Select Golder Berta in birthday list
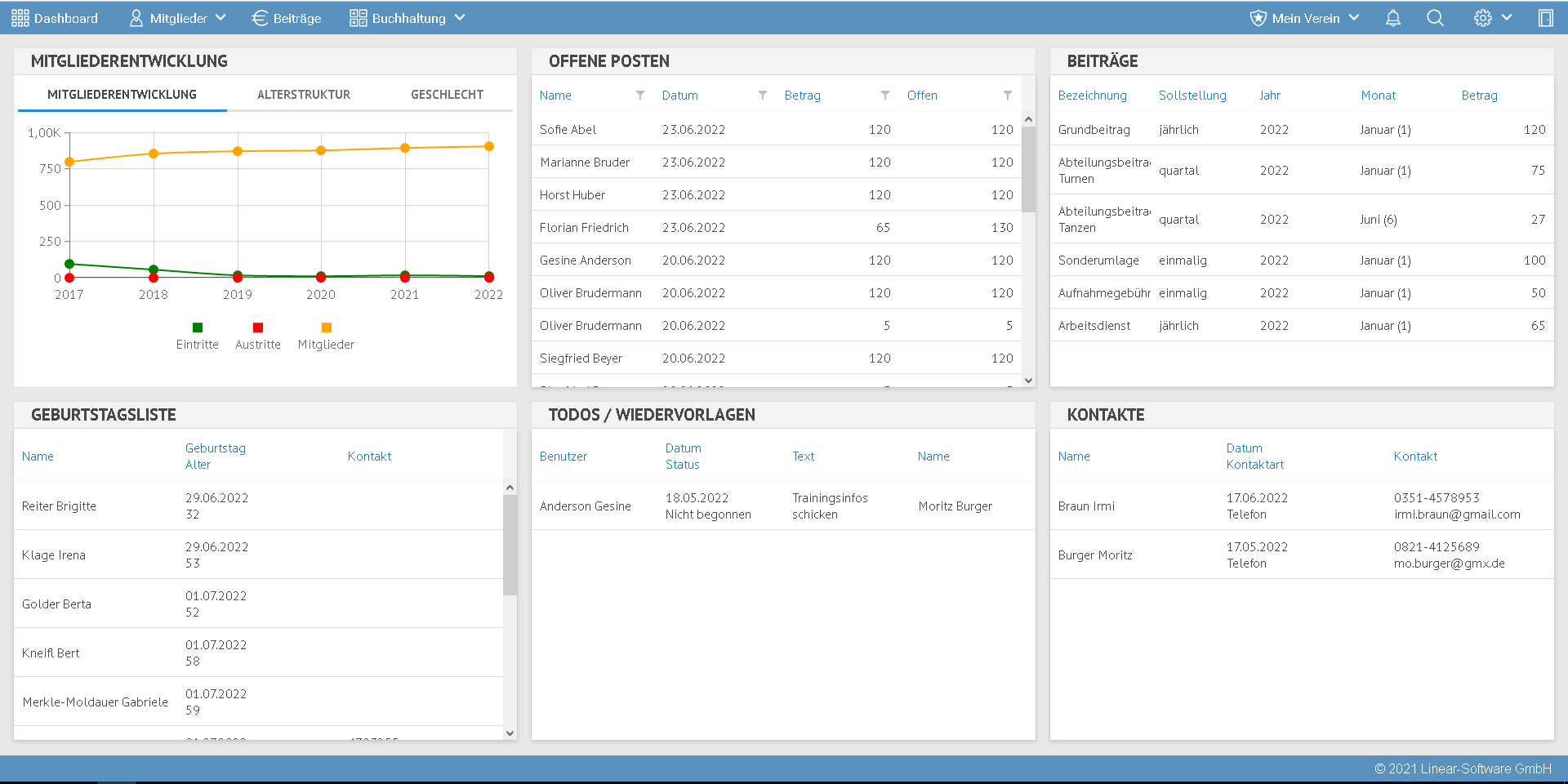This screenshot has width=1568, height=784. tap(258, 604)
